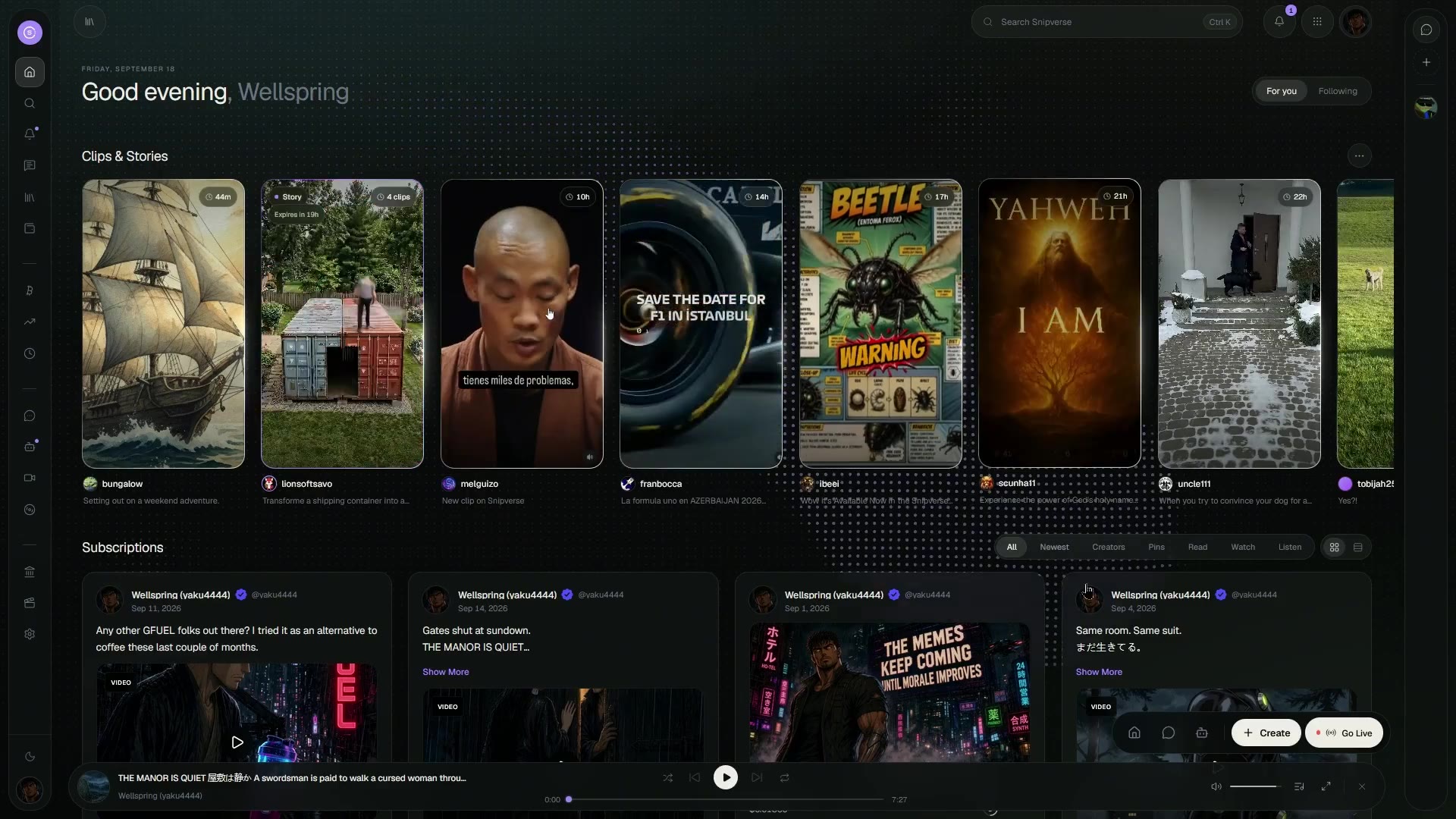Switch Subscriptions to list view

pos(1358,547)
